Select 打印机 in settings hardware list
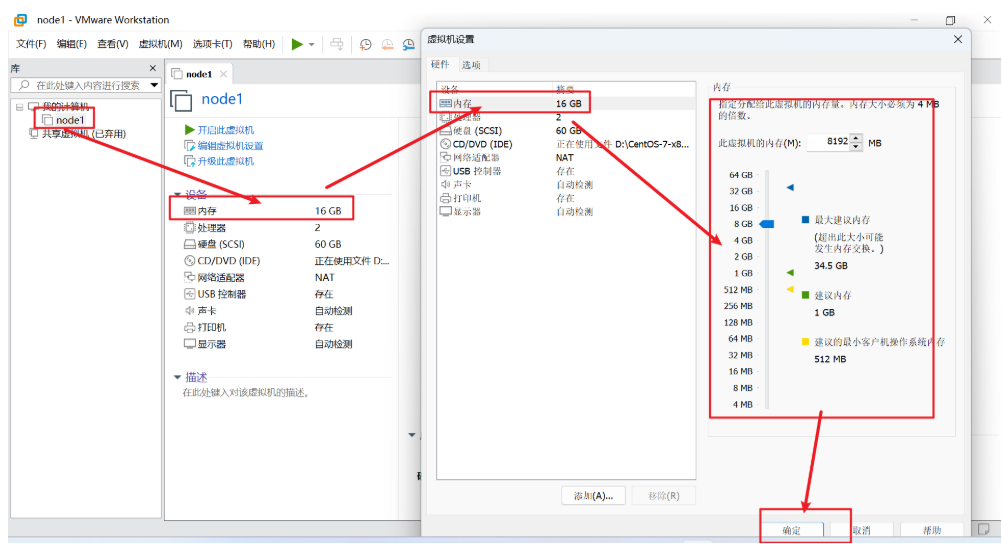Screen dimensions: 1002x544 566,198
